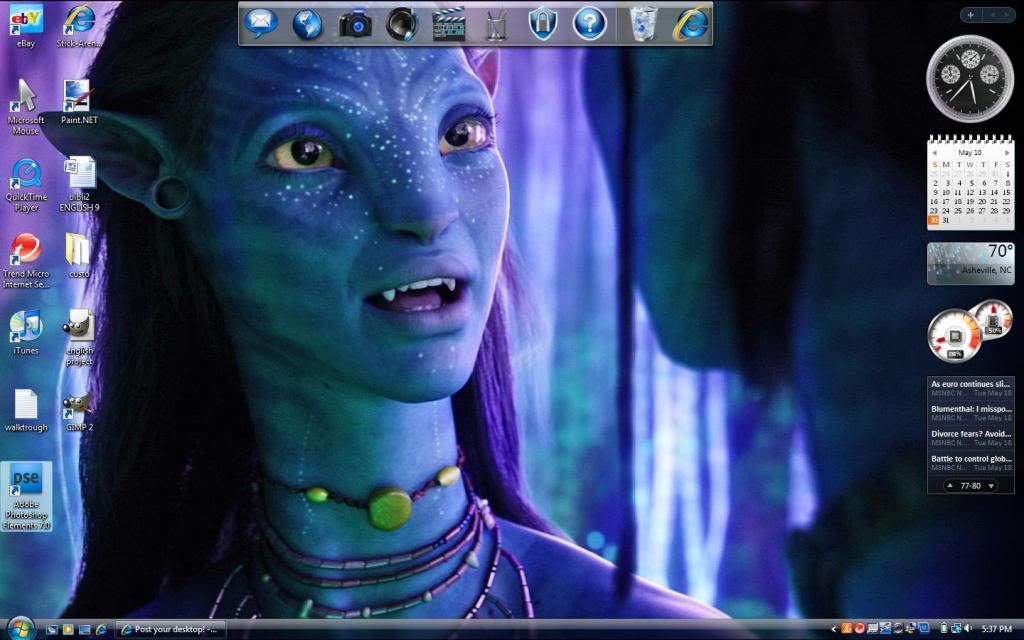The width and height of the screenshot is (1024, 640).
Task: Switch to 'Post your desktop!' taskbar window
Action: point(170,629)
